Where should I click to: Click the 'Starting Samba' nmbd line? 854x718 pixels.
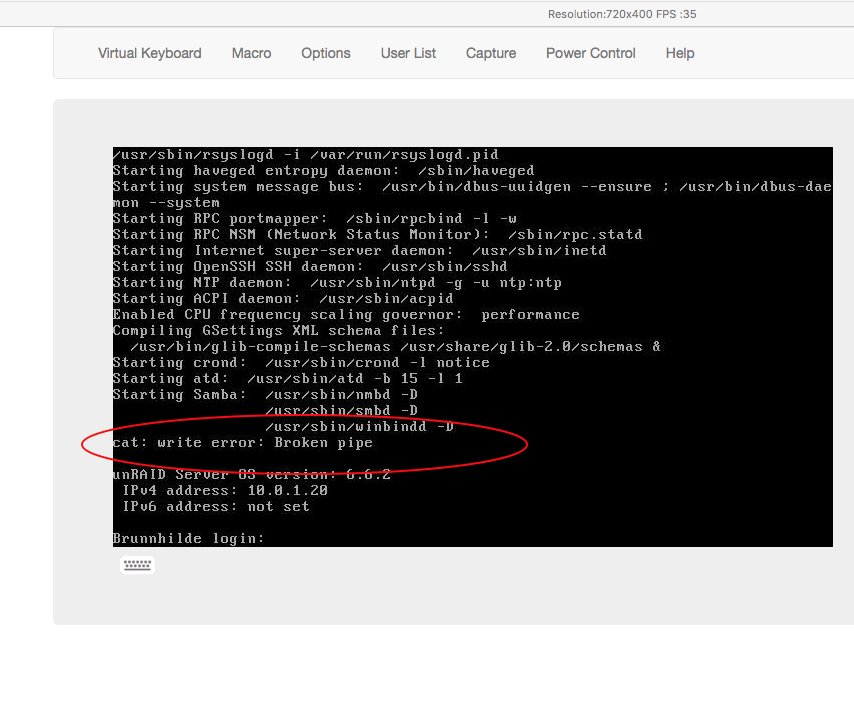pos(265,394)
